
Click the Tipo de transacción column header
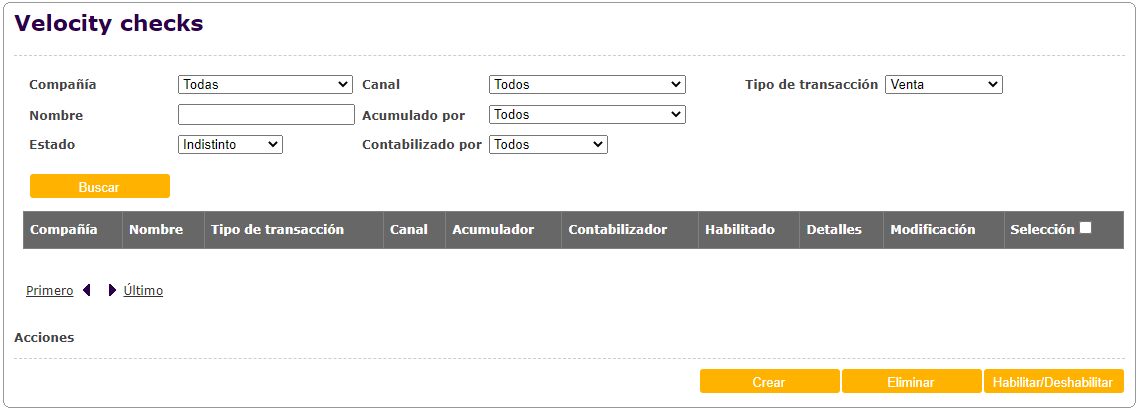pyautogui.click(x=277, y=230)
